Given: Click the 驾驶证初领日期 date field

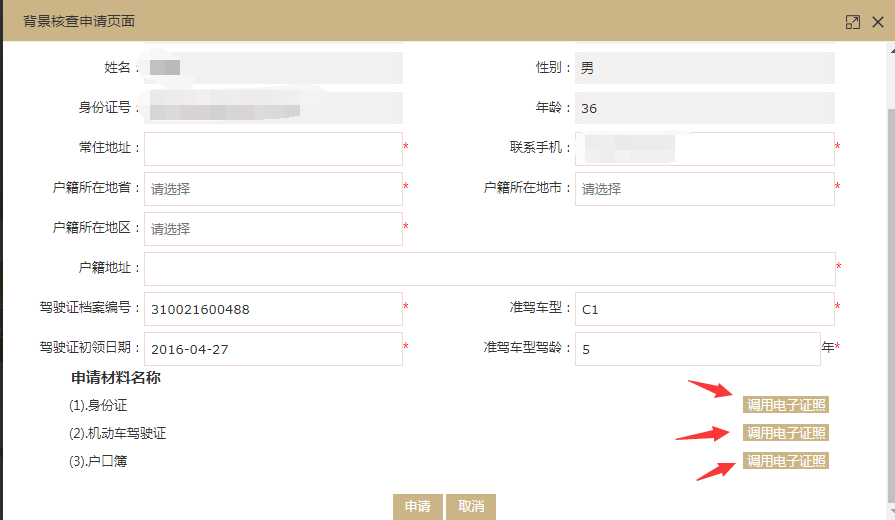Looking at the screenshot, I should click(273, 349).
